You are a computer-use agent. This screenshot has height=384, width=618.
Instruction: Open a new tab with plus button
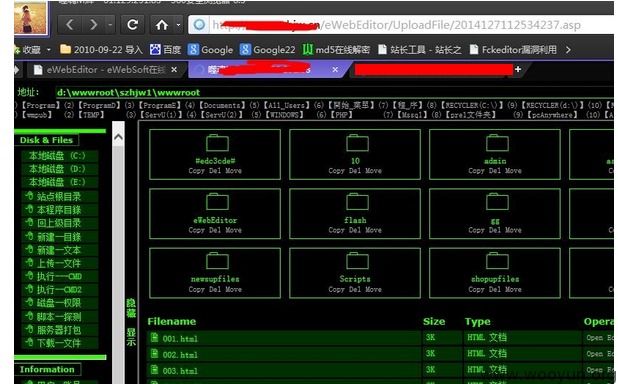tap(518, 69)
